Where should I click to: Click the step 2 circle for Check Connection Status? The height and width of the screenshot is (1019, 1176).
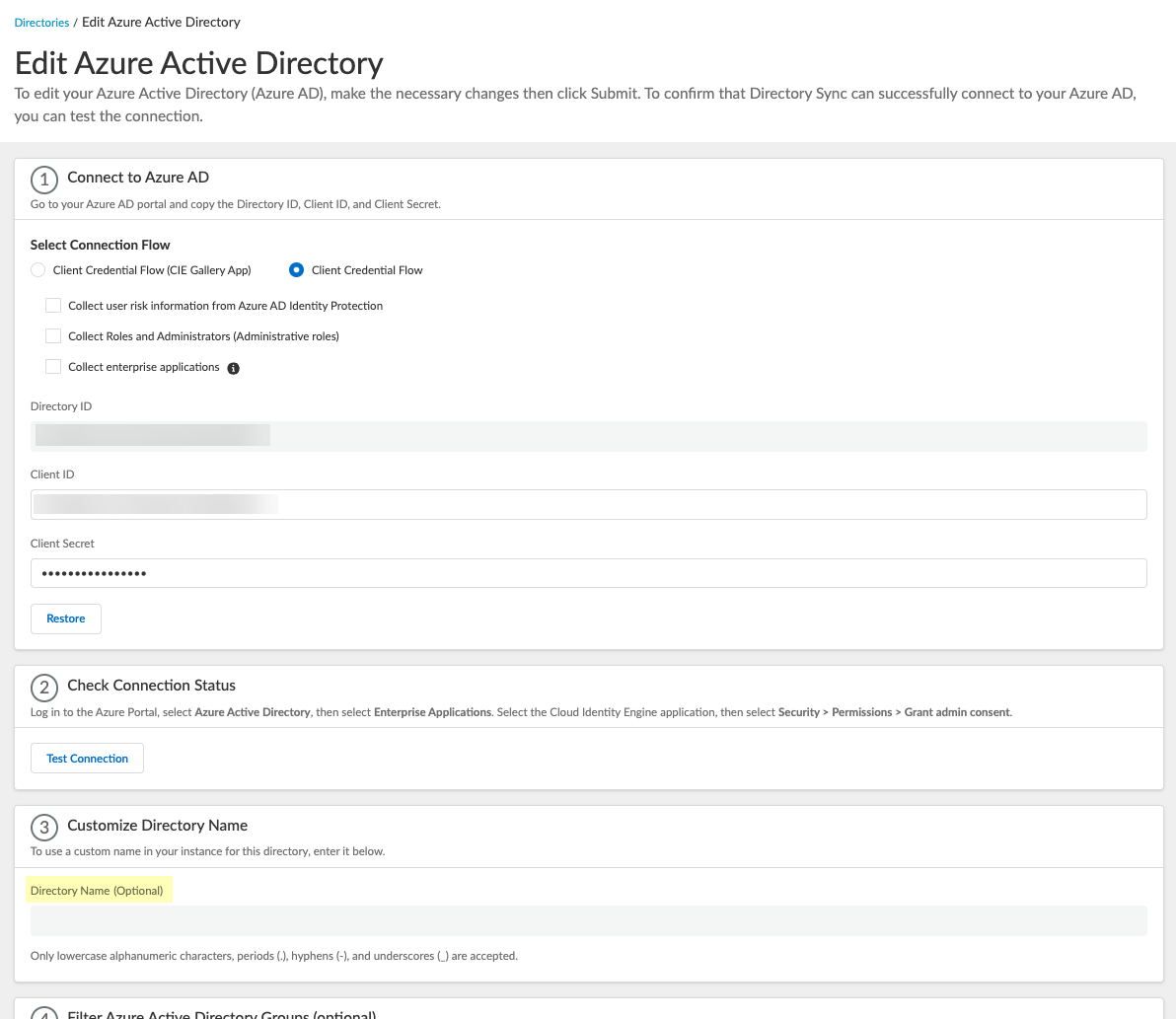[x=43, y=686]
